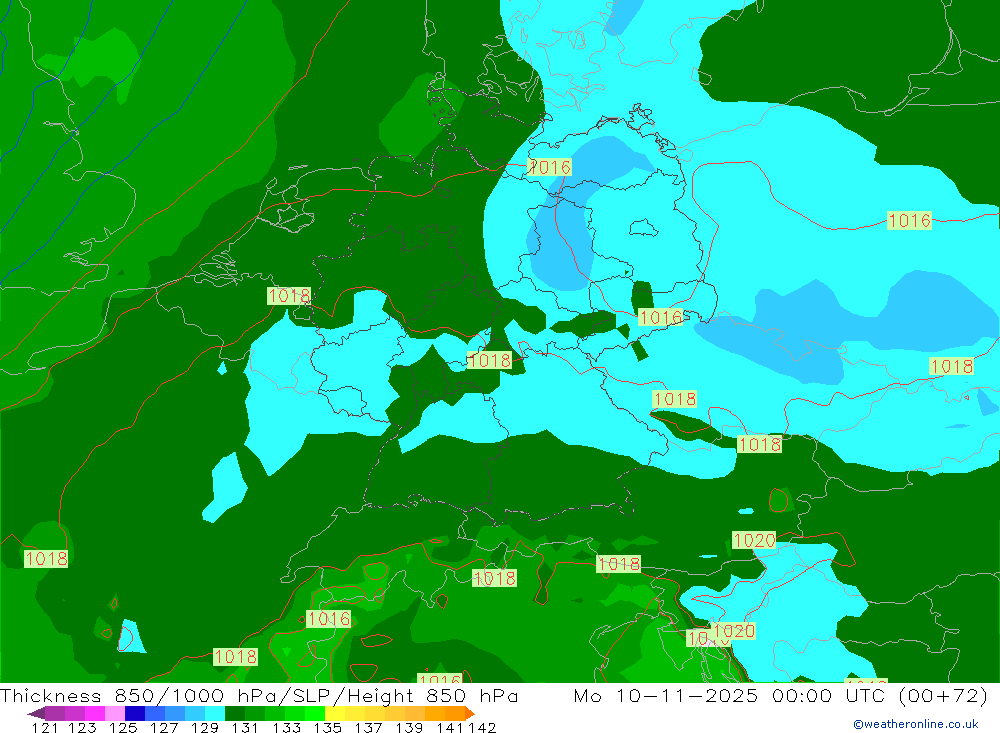Image resolution: width=1000 pixels, height=733 pixels.
Task: Click legend value 135
Action: click(x=327, y=727)
